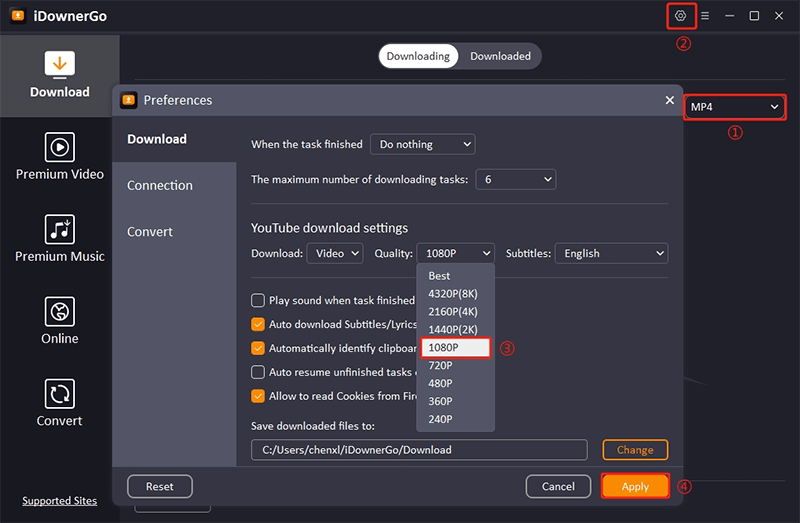Expand the MP4 format dropdown
800x523 pixels.
(734, 107)
